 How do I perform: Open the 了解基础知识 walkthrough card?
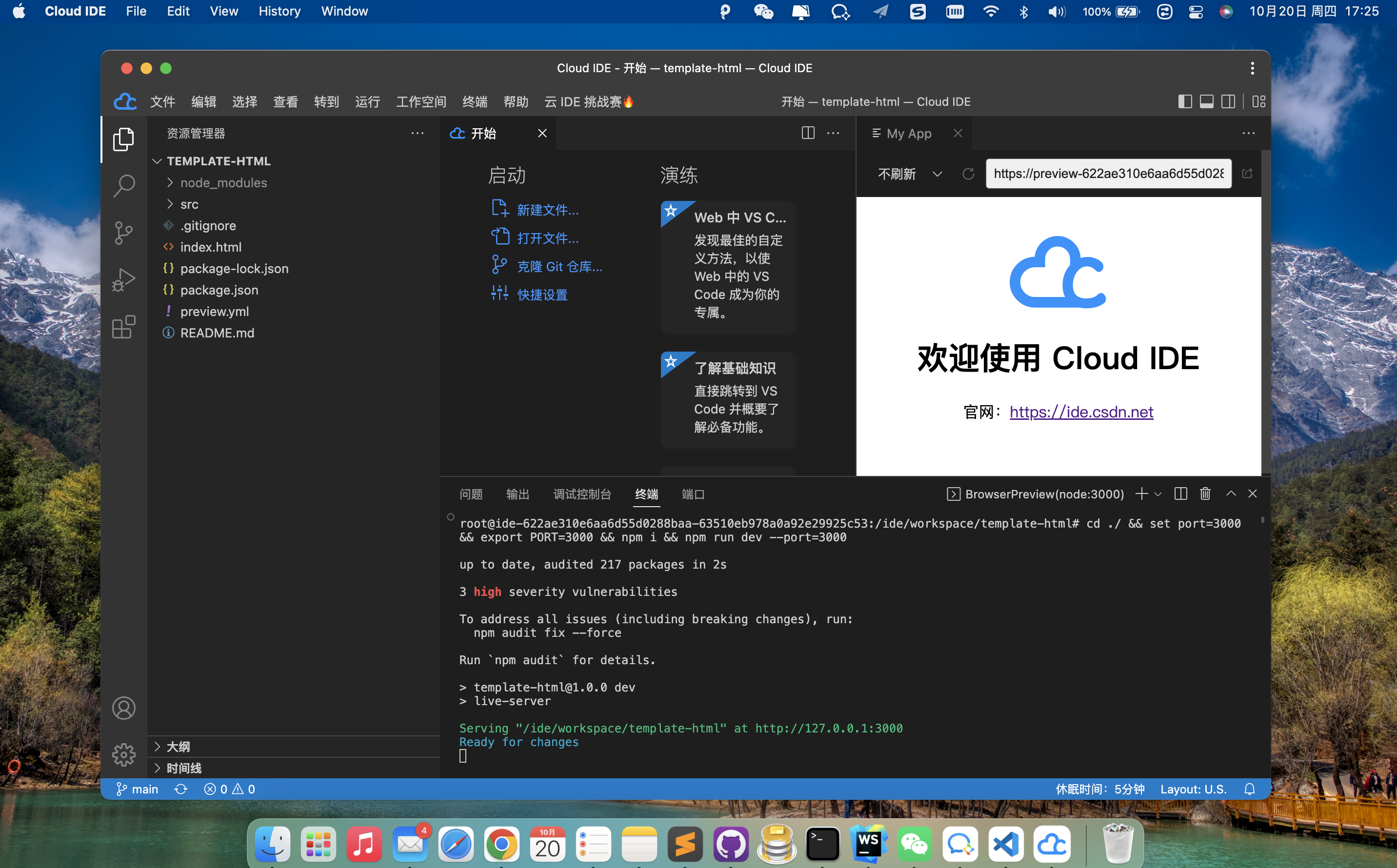point(727,399)
